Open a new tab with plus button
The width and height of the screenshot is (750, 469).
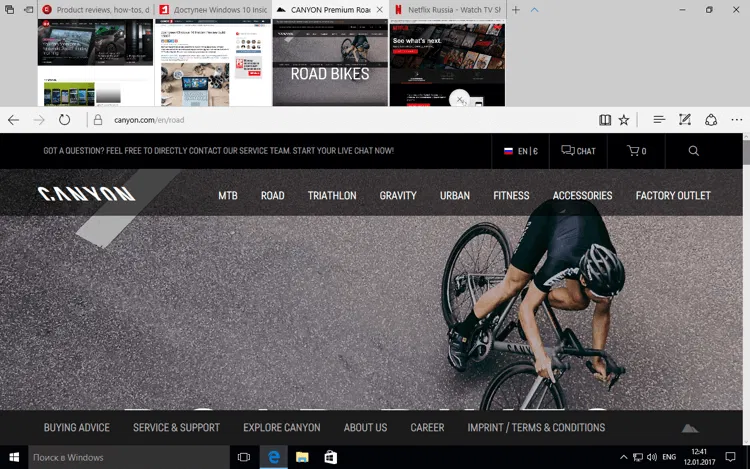tap(516, 10)
